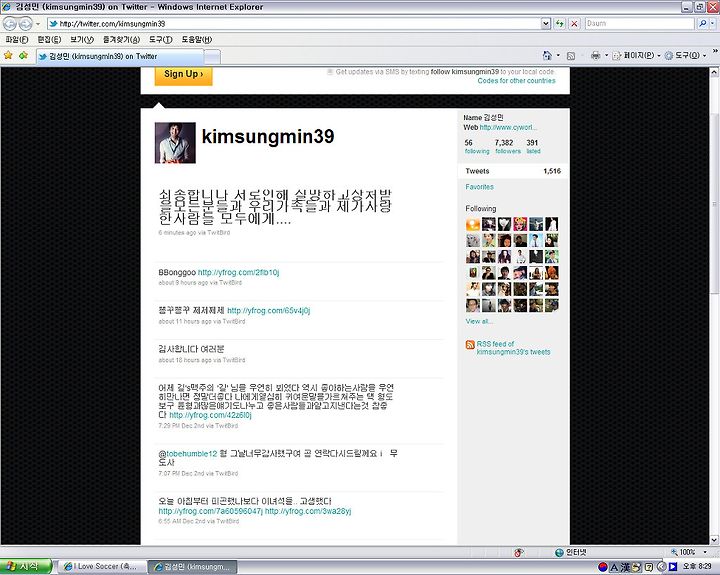
Task: Click the RSS feeds toolbar icon
Action: pos(571,56)
